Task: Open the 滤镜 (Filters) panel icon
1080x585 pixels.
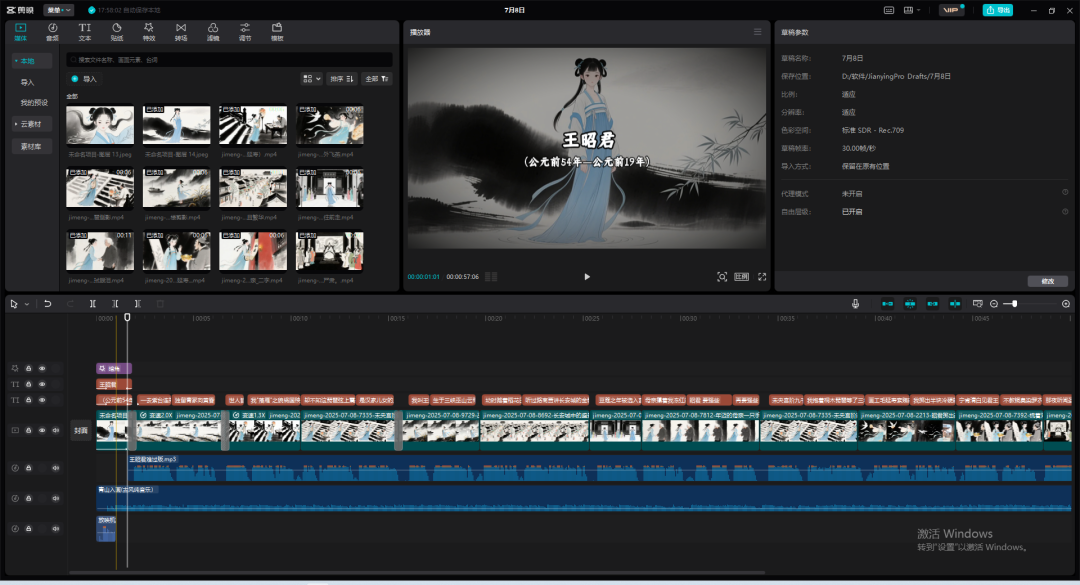Action: point(212,31)
